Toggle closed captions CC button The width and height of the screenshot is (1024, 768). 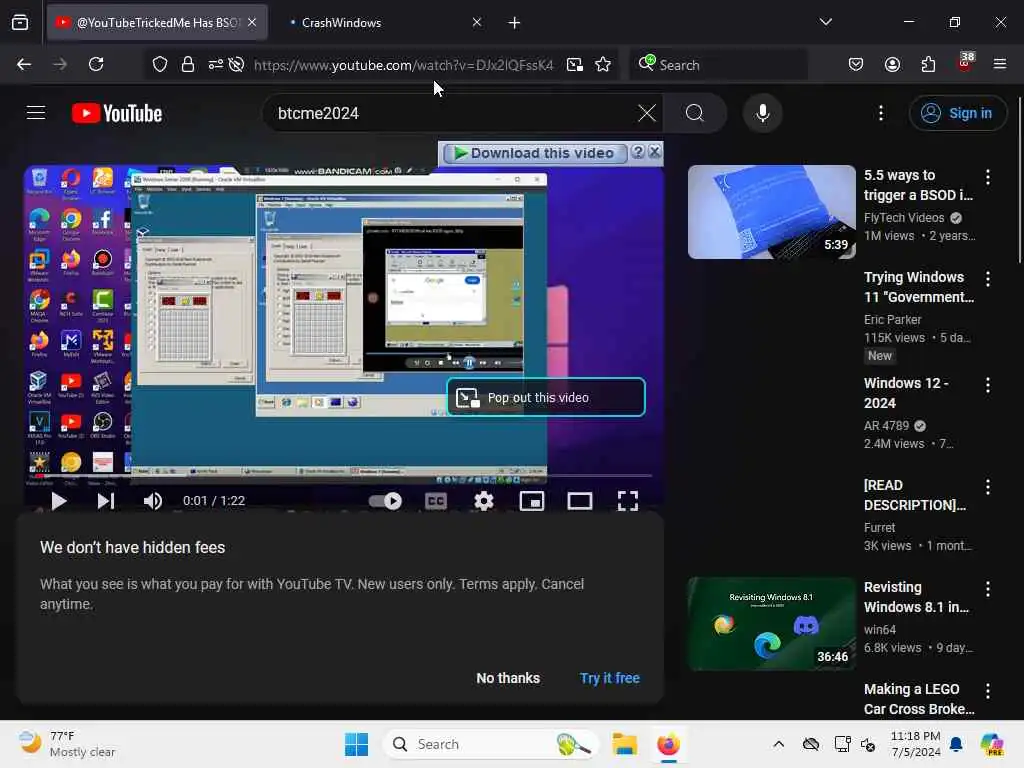(436, 501)
